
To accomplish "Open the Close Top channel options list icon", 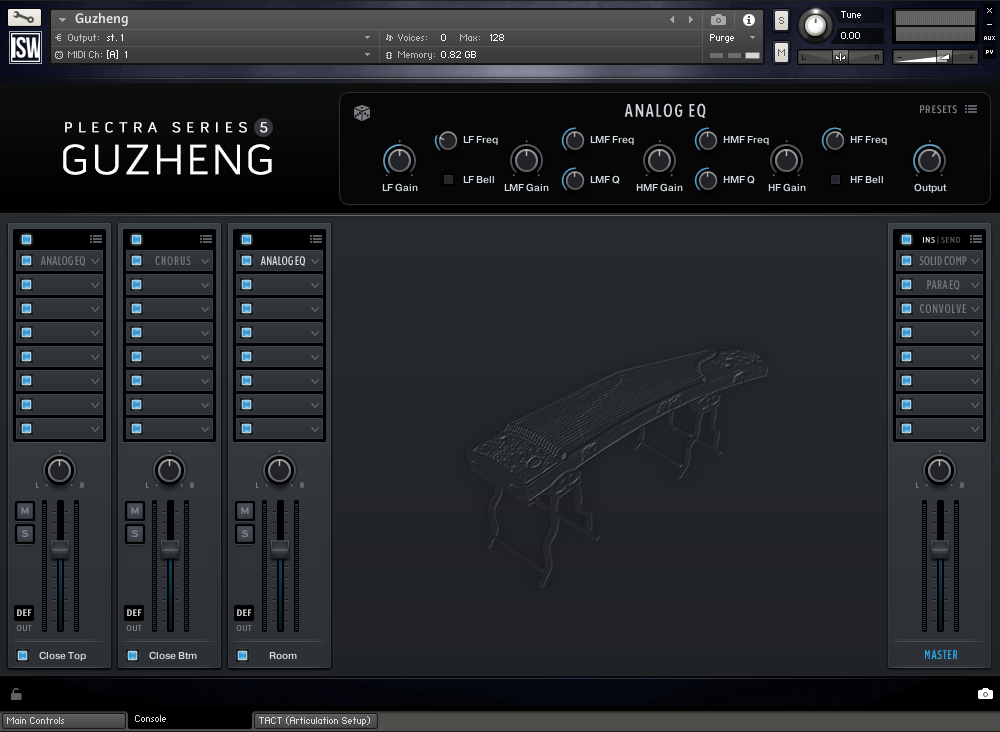I will [96, 239].
